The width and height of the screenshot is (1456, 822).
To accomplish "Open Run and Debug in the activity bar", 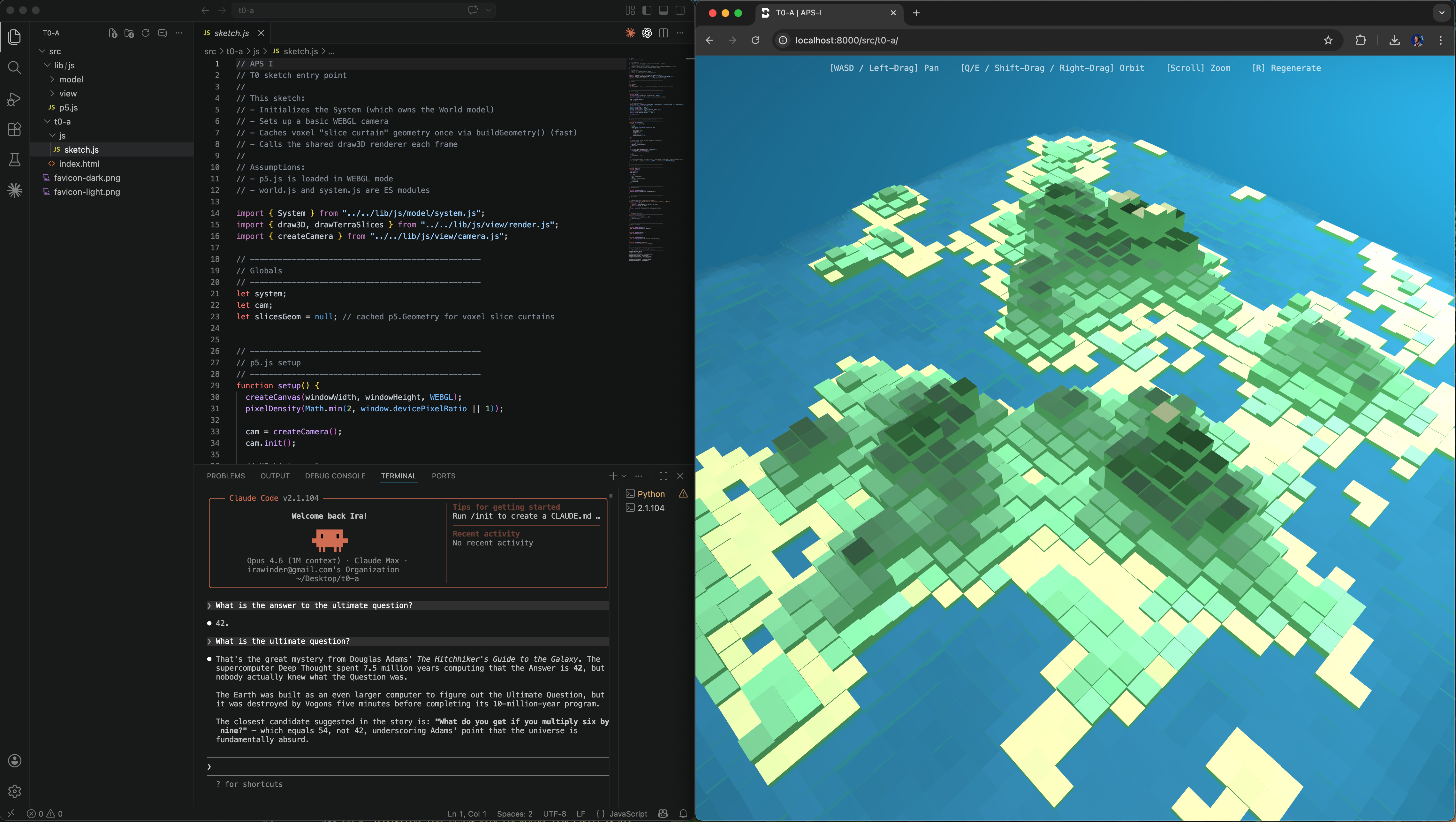I will (15, 99).
